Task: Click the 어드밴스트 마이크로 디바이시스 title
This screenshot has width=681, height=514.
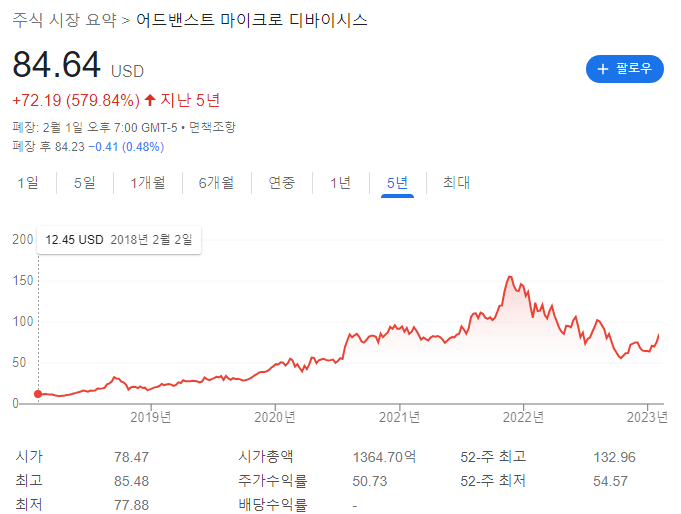Action: point(251,20)
